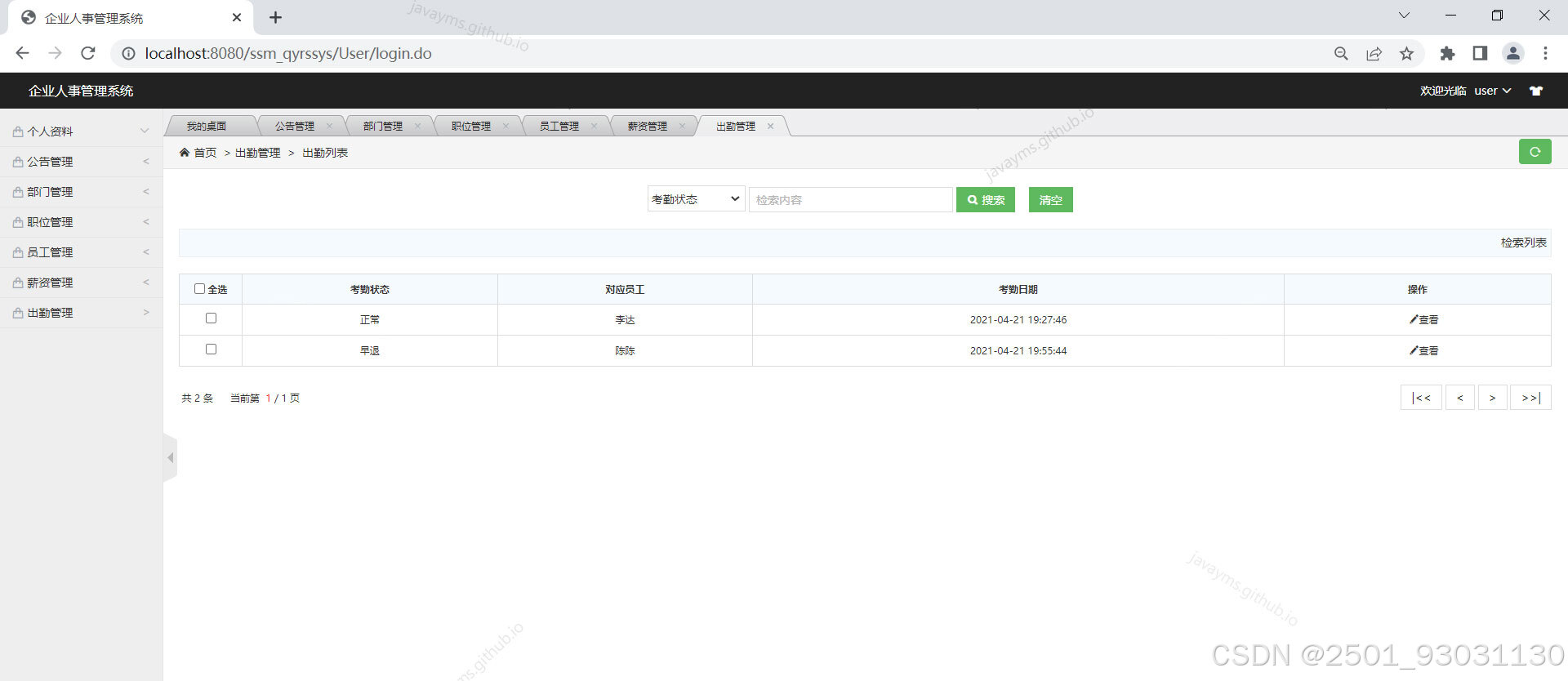Click the skin theme shirt icon
1568x681 pixels.
tap(1536, 91)
